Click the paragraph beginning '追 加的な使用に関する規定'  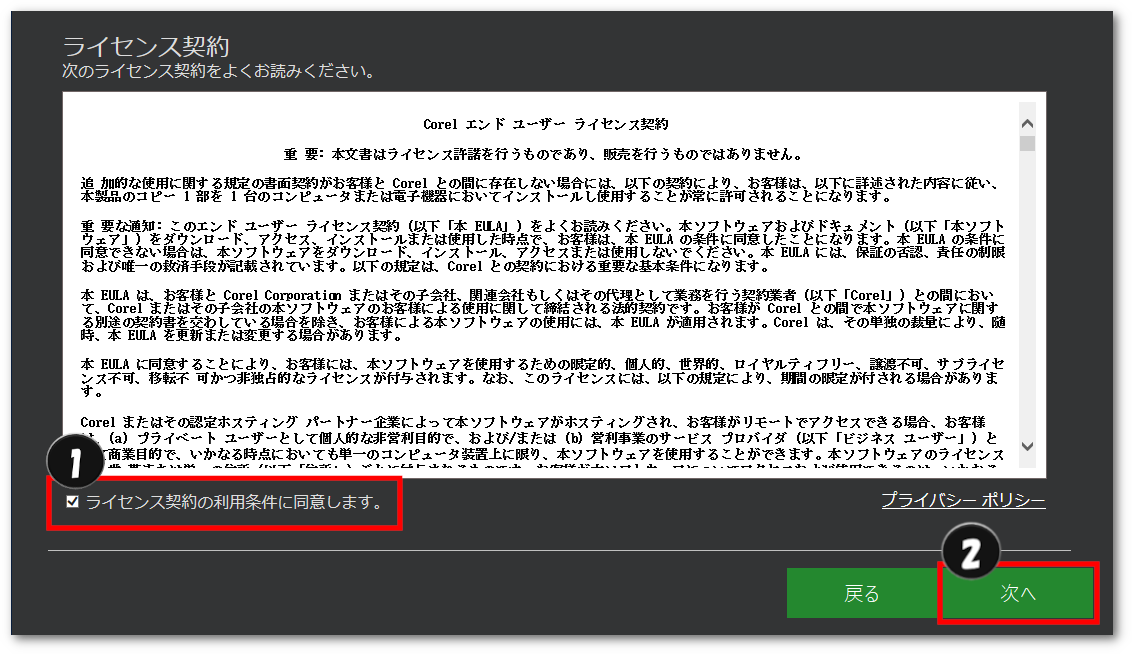point(539,190)
